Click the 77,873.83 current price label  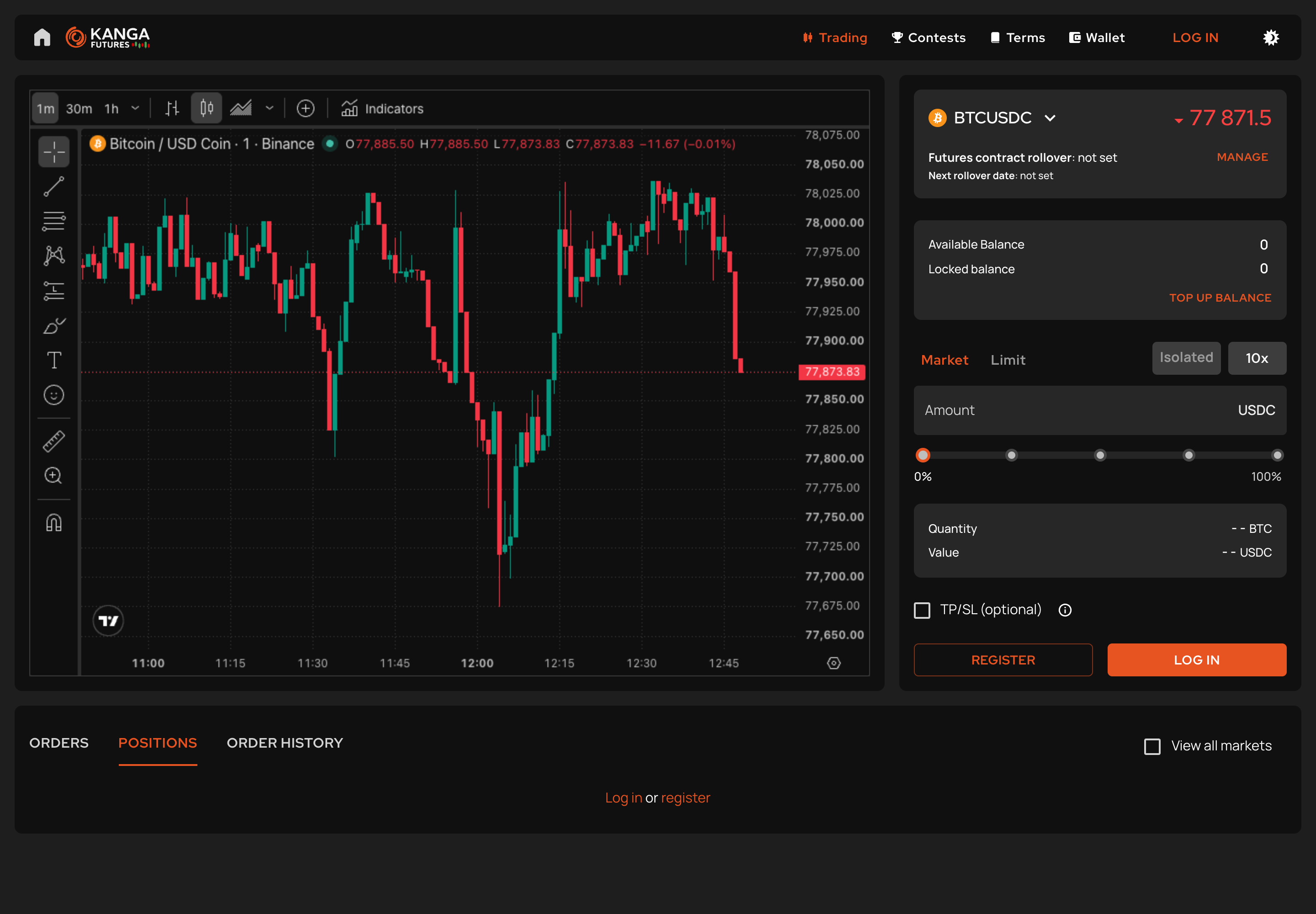tap(832, 372)
